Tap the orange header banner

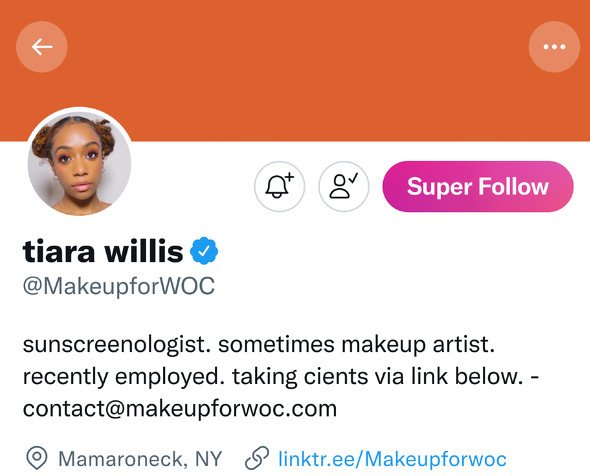click(295, 70)
